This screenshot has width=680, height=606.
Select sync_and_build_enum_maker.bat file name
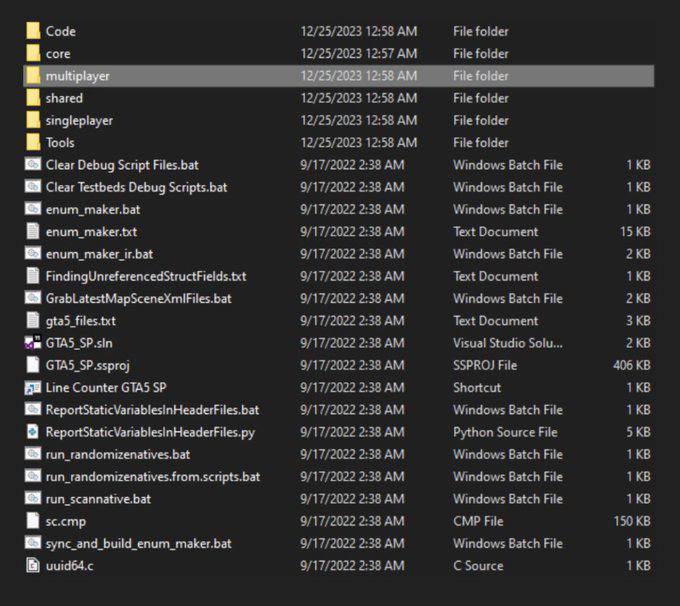coord(138,543)
